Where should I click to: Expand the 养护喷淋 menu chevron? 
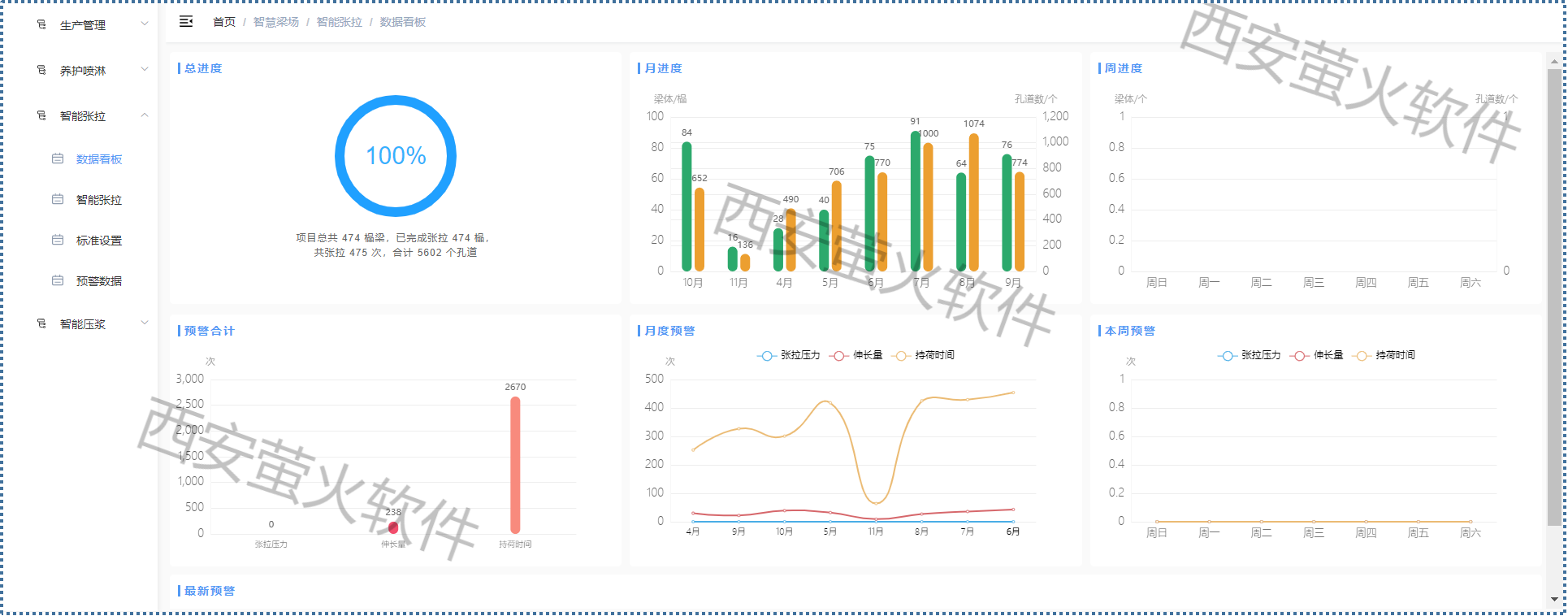145,69
